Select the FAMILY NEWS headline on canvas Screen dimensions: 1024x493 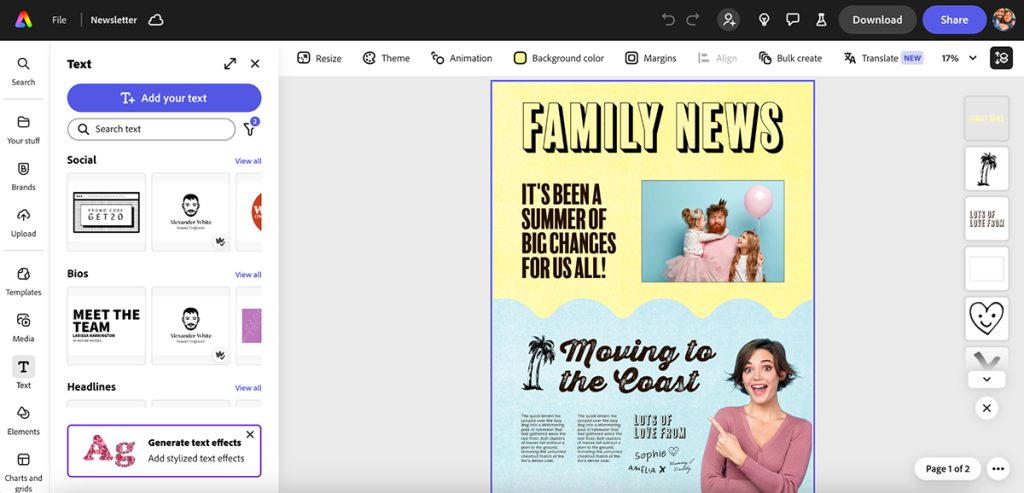[x=652, y=127]
